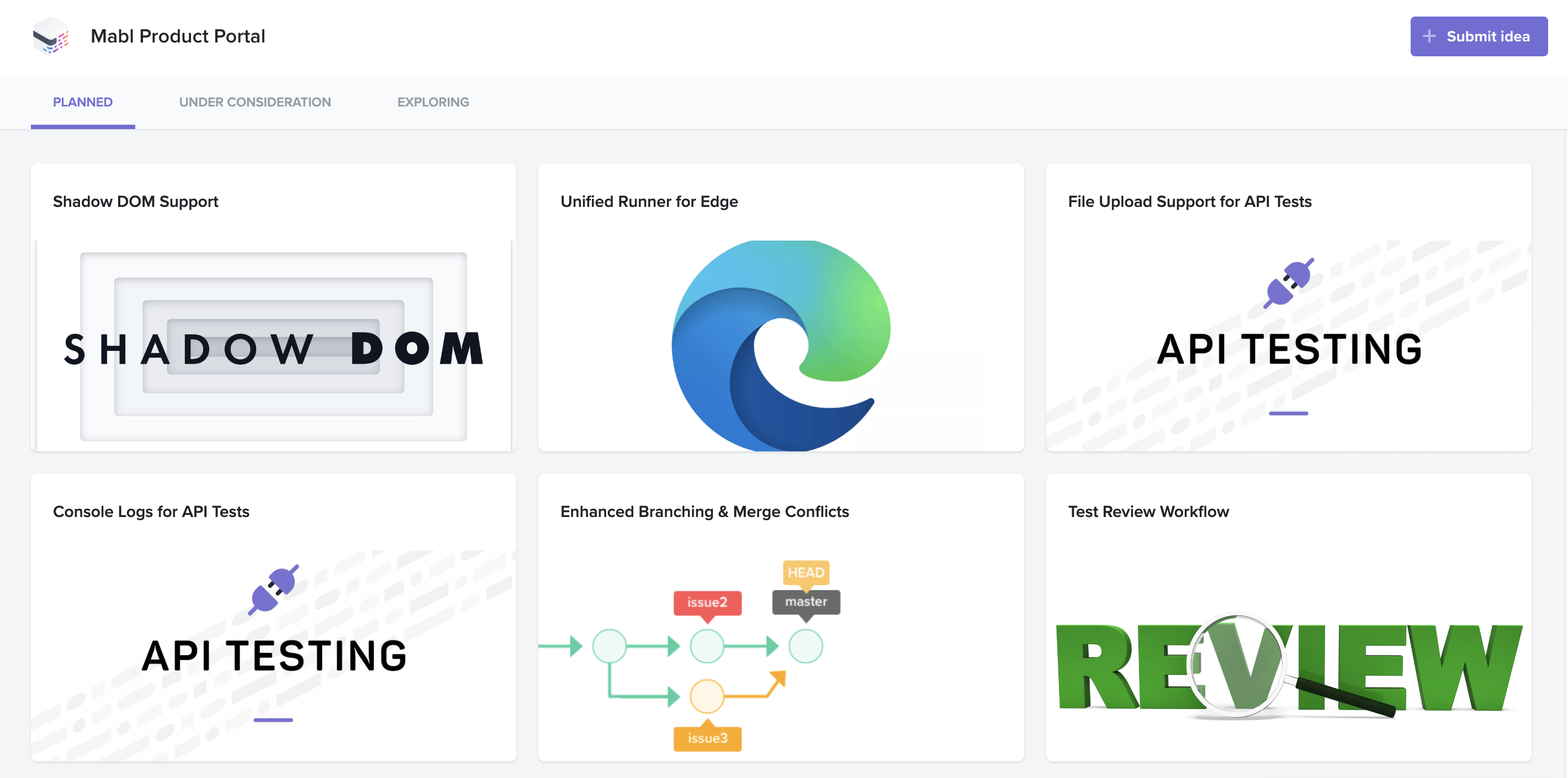Image resolution: width=1568 pixels, height=778 pixels.
Task: Click the Microsoft Edge logo image
Action: [781, 345]
